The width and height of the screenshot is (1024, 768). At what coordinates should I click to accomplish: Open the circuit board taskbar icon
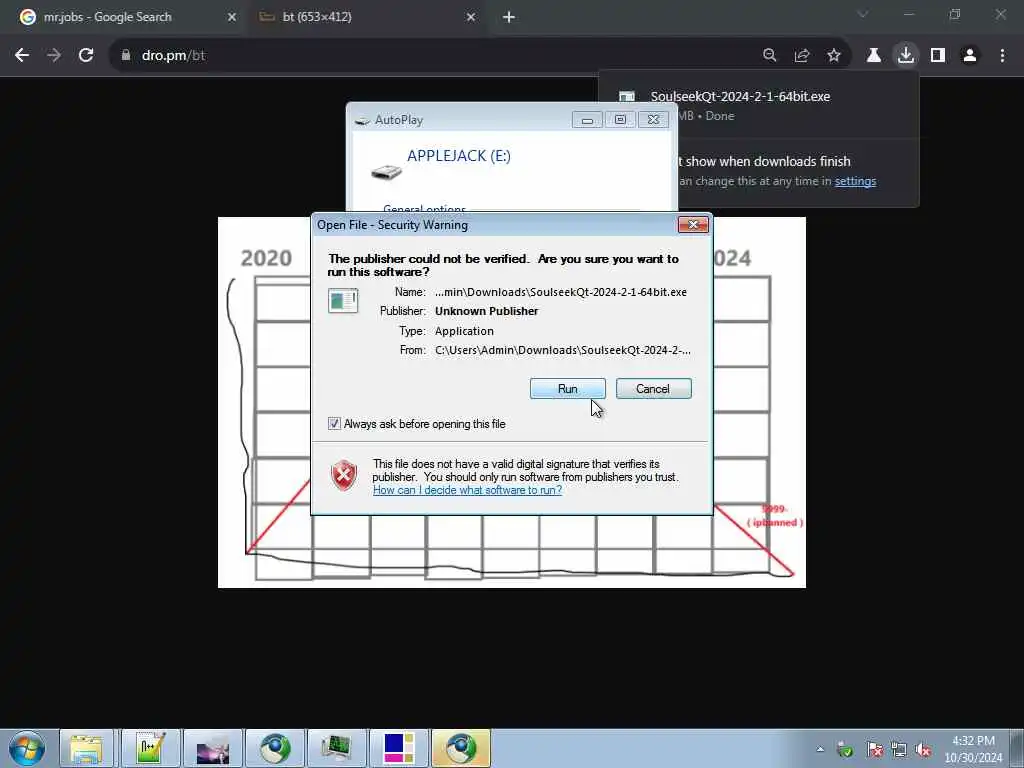coord(336,748)
